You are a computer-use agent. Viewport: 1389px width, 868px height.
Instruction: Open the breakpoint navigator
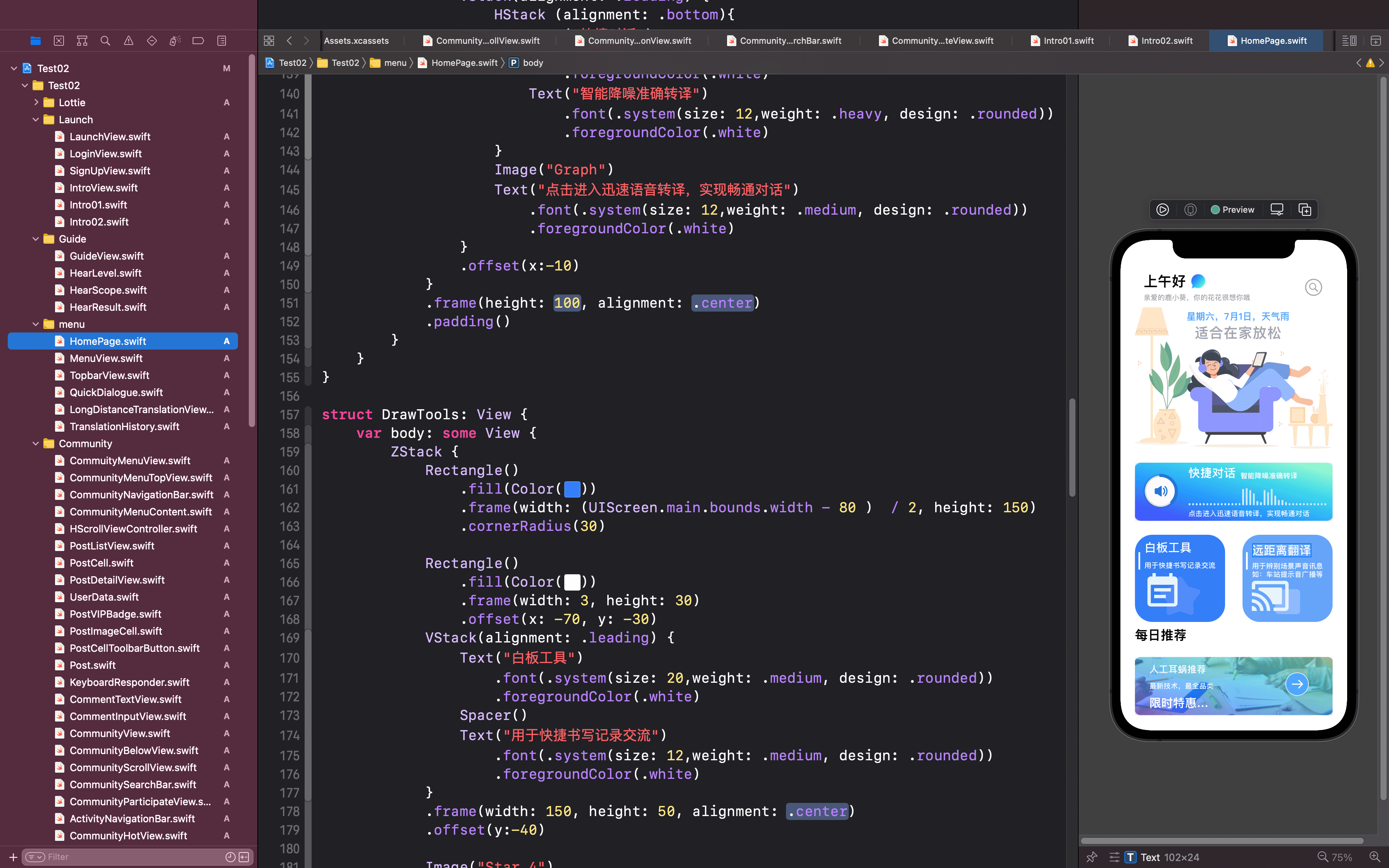click(x=198, y=41)
